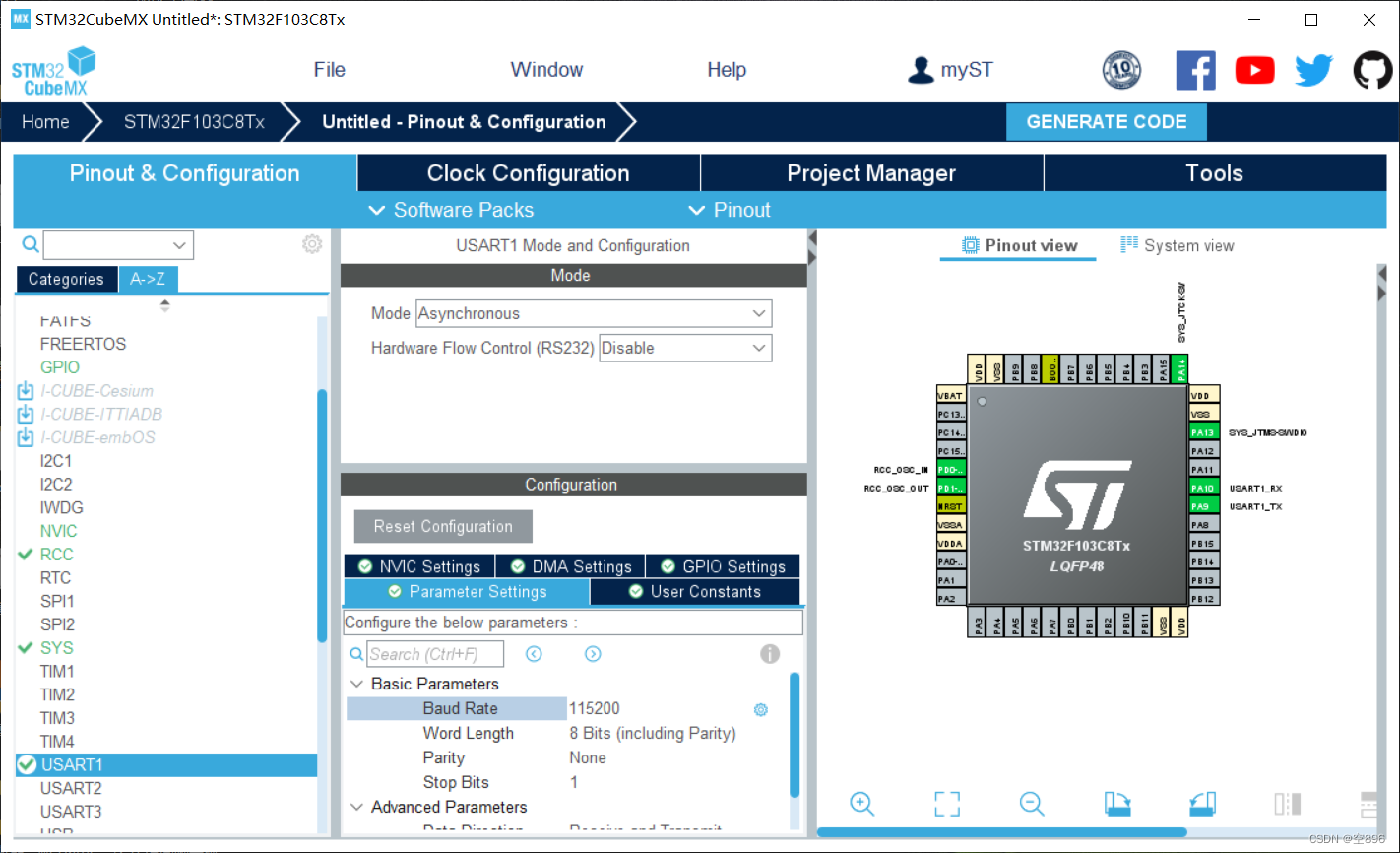Click the 10-year anniversary badge icon

(x=1121, y=70)
